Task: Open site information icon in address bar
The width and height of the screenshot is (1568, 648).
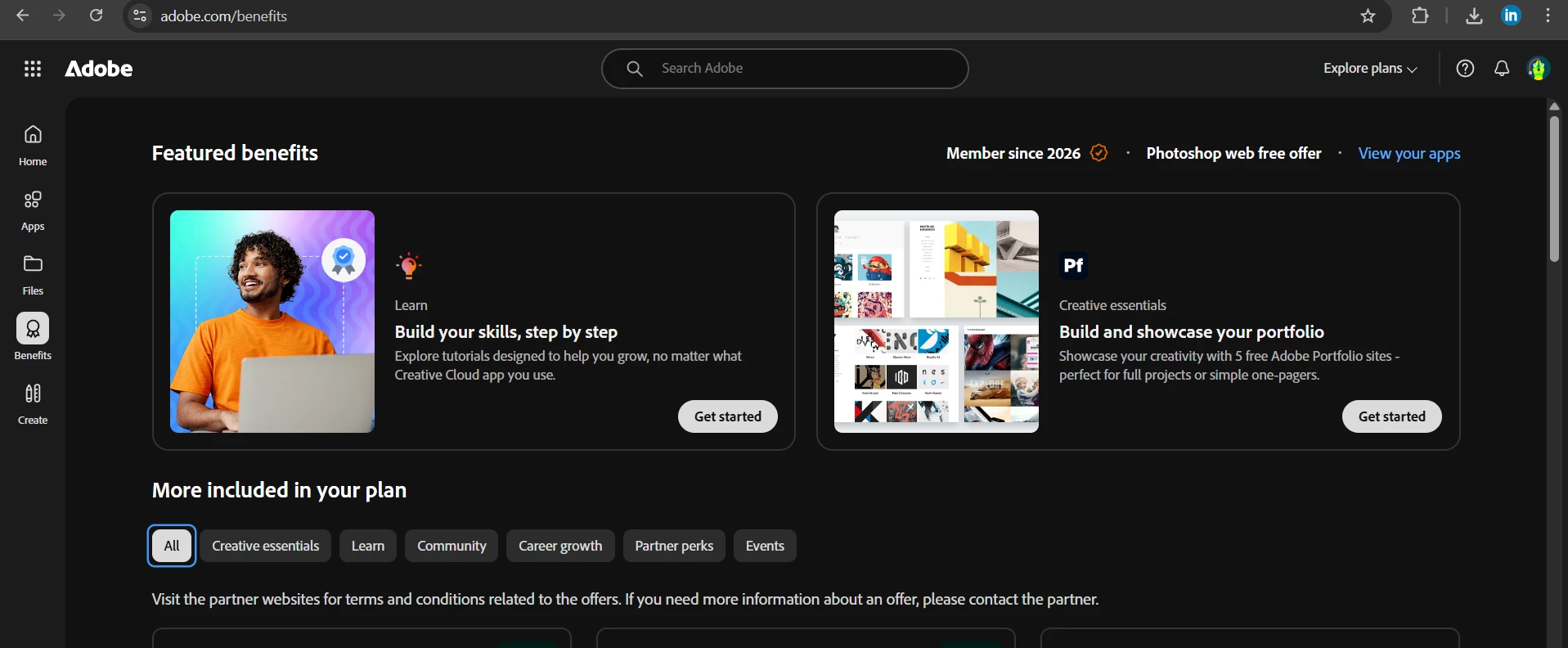Action: 141,16
